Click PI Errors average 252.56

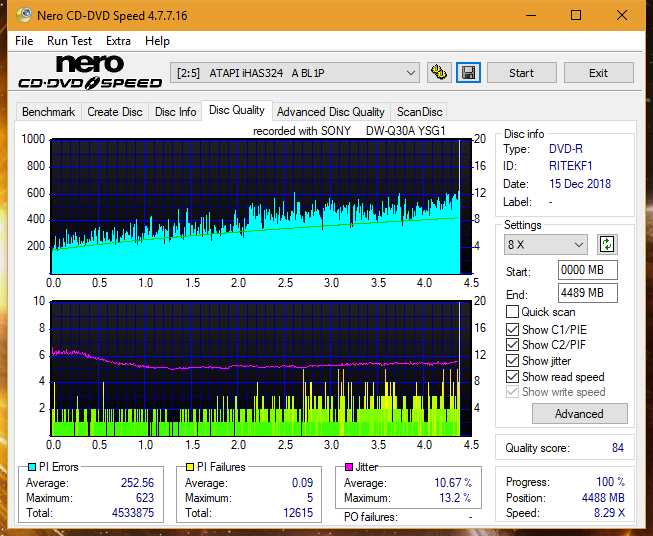[137, 483]
